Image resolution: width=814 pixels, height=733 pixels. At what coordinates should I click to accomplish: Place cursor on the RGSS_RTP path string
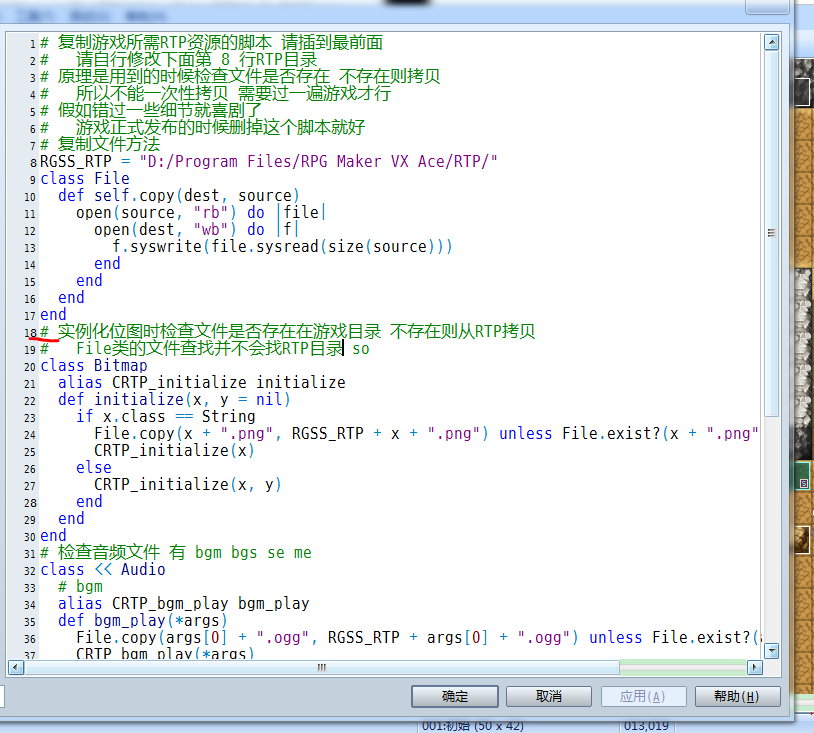click(x=318, y=161)
